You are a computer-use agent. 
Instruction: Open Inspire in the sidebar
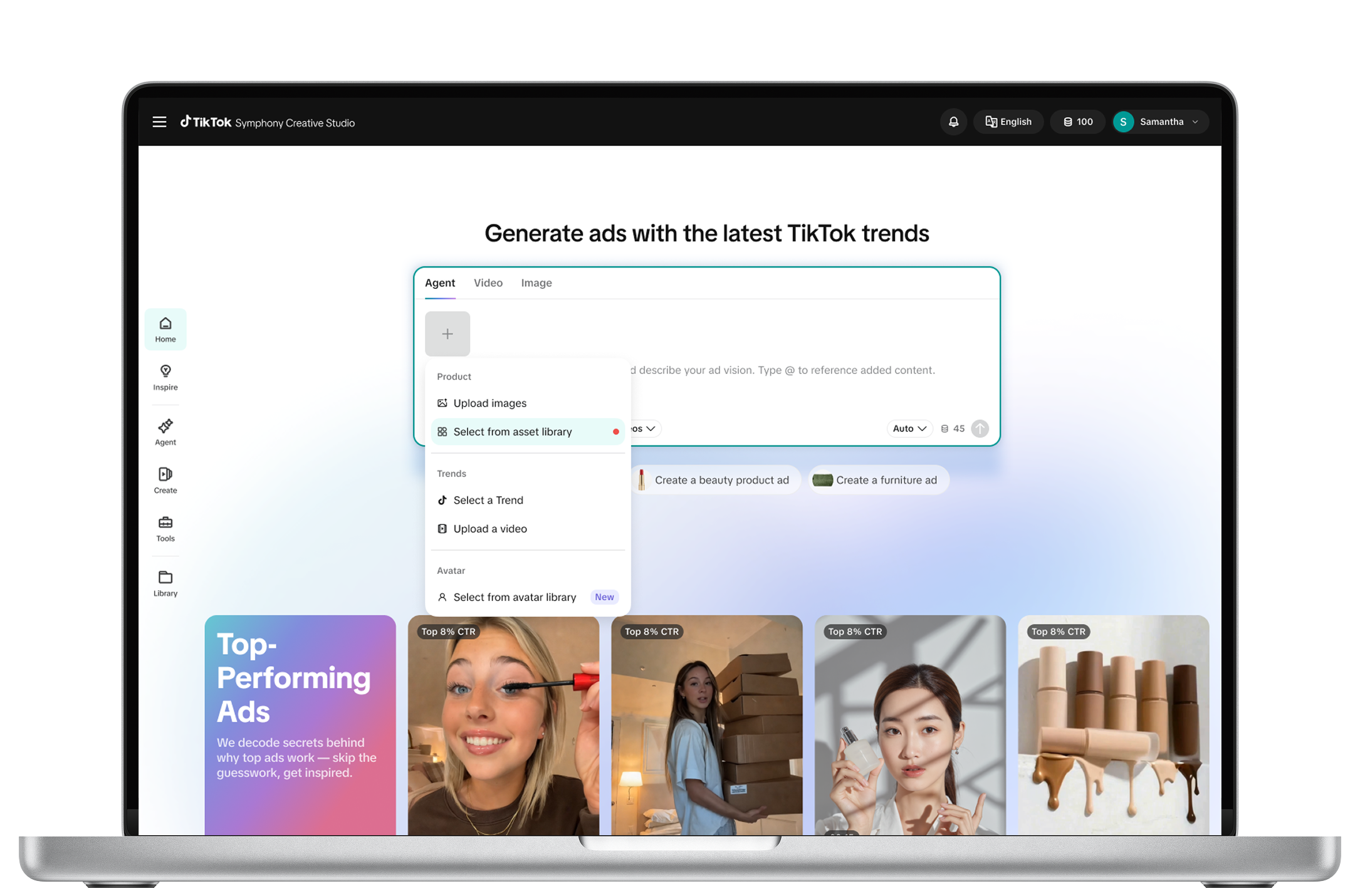click(x=165, y=378)
